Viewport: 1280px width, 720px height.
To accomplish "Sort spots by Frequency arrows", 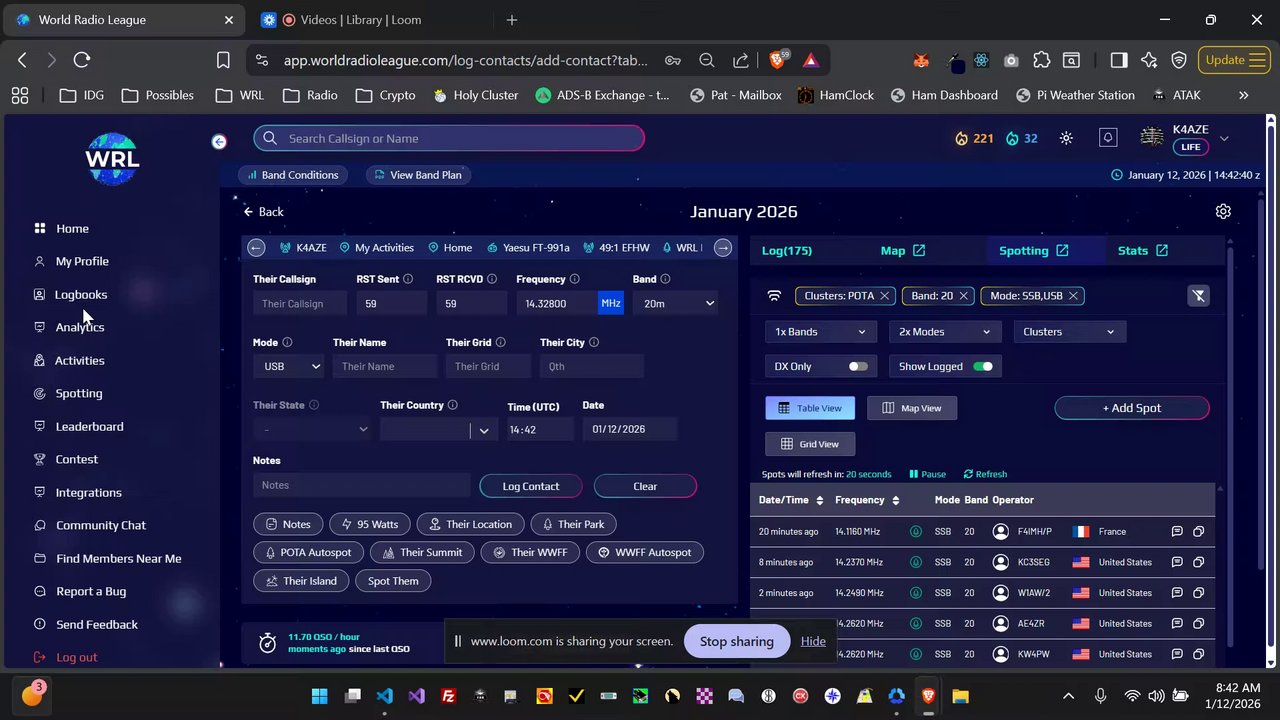I will [x=895, y=500].
